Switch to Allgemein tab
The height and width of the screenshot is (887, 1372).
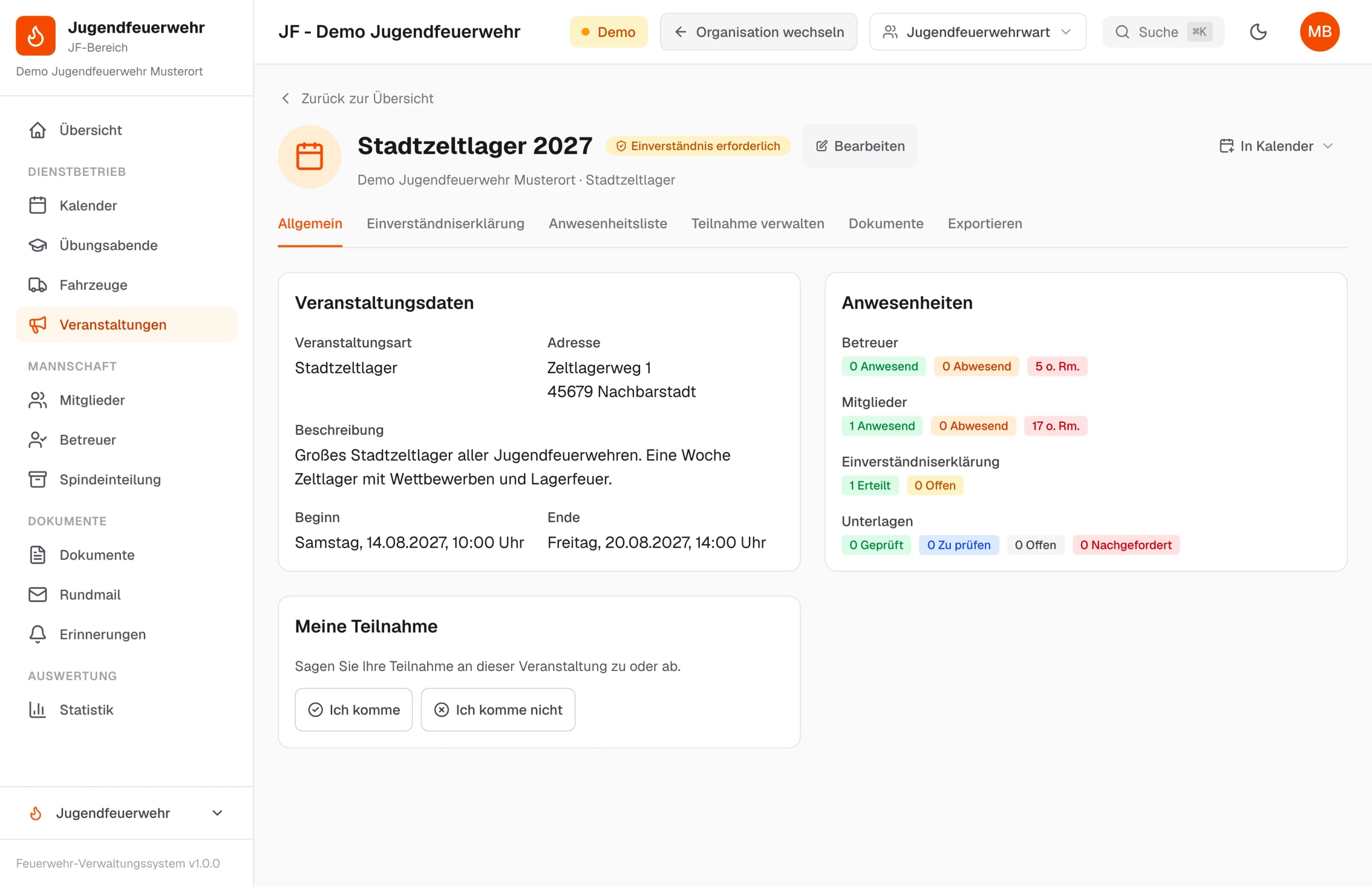(310, 223)
